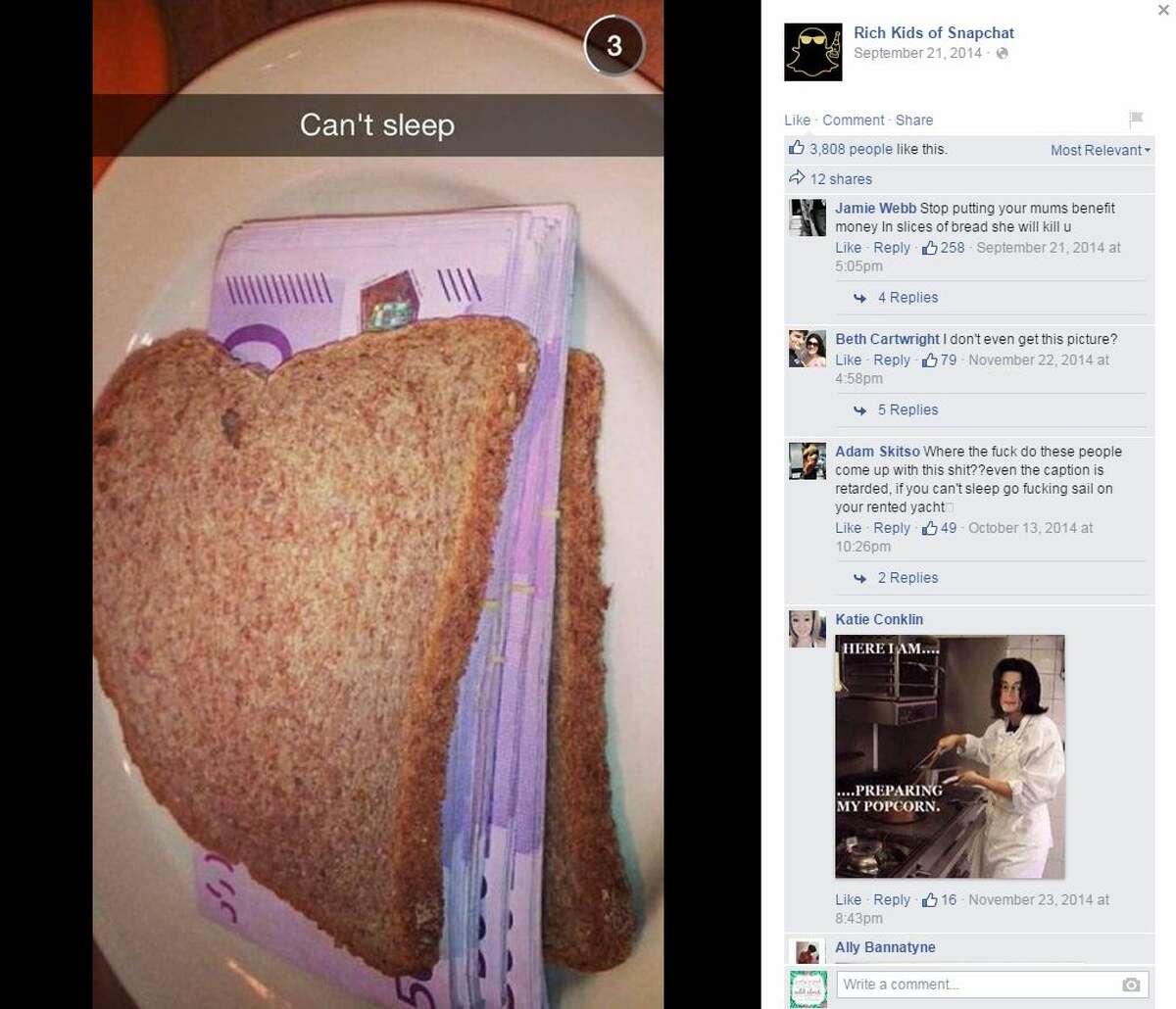
Task: Click the Rich Kids of Snapchat ghost avatar
Action: (813, 52)
